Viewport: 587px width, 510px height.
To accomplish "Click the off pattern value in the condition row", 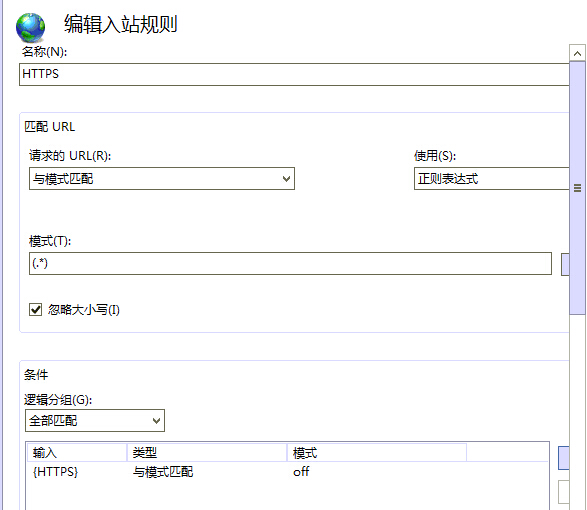I will coord(301,471).
